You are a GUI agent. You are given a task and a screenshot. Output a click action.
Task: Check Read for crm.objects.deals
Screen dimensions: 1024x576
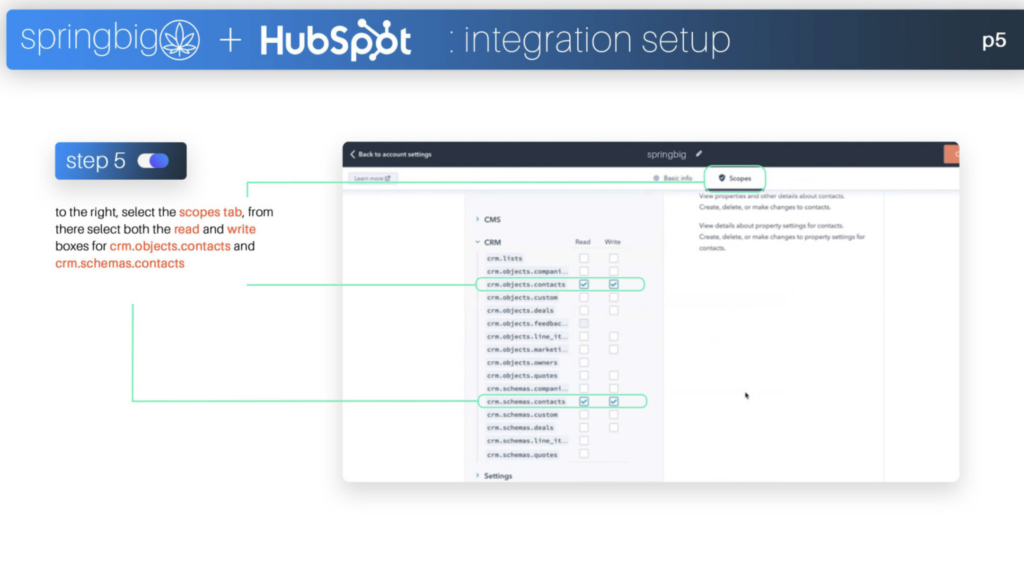click(x=584, y=311)
